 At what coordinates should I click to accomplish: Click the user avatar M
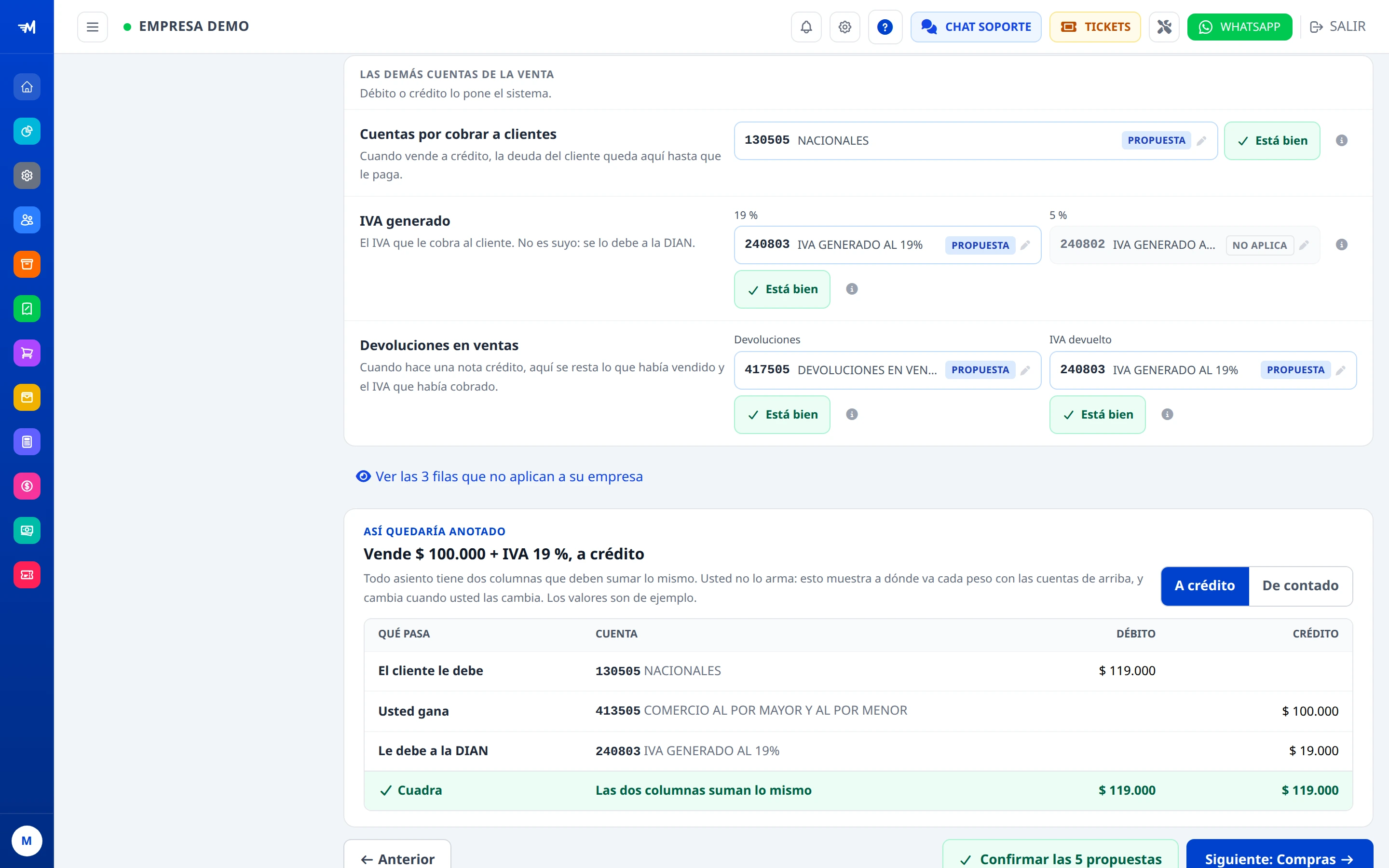click(27, 841)
